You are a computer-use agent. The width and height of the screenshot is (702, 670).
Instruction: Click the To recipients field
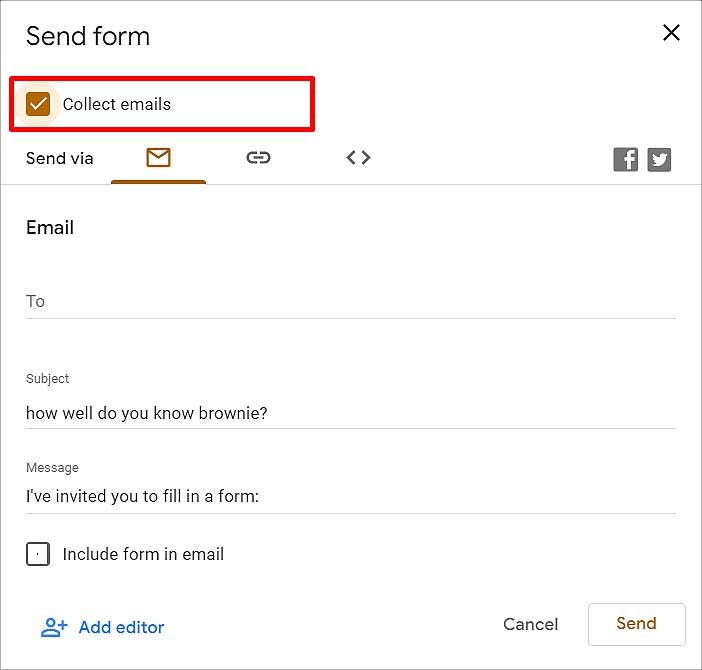pos(351,302)
